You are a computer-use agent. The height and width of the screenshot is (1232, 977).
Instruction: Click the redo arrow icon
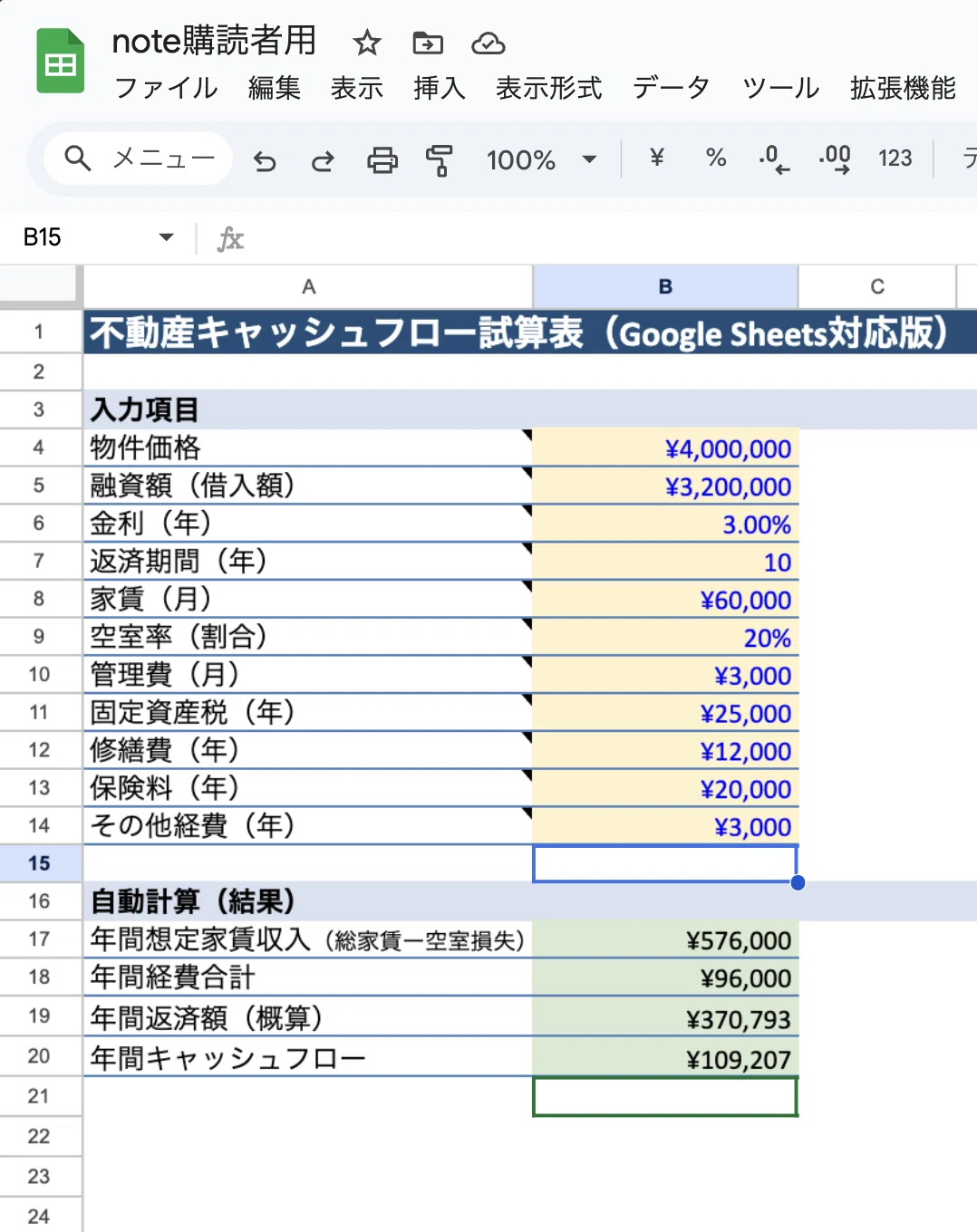(323, 161)
